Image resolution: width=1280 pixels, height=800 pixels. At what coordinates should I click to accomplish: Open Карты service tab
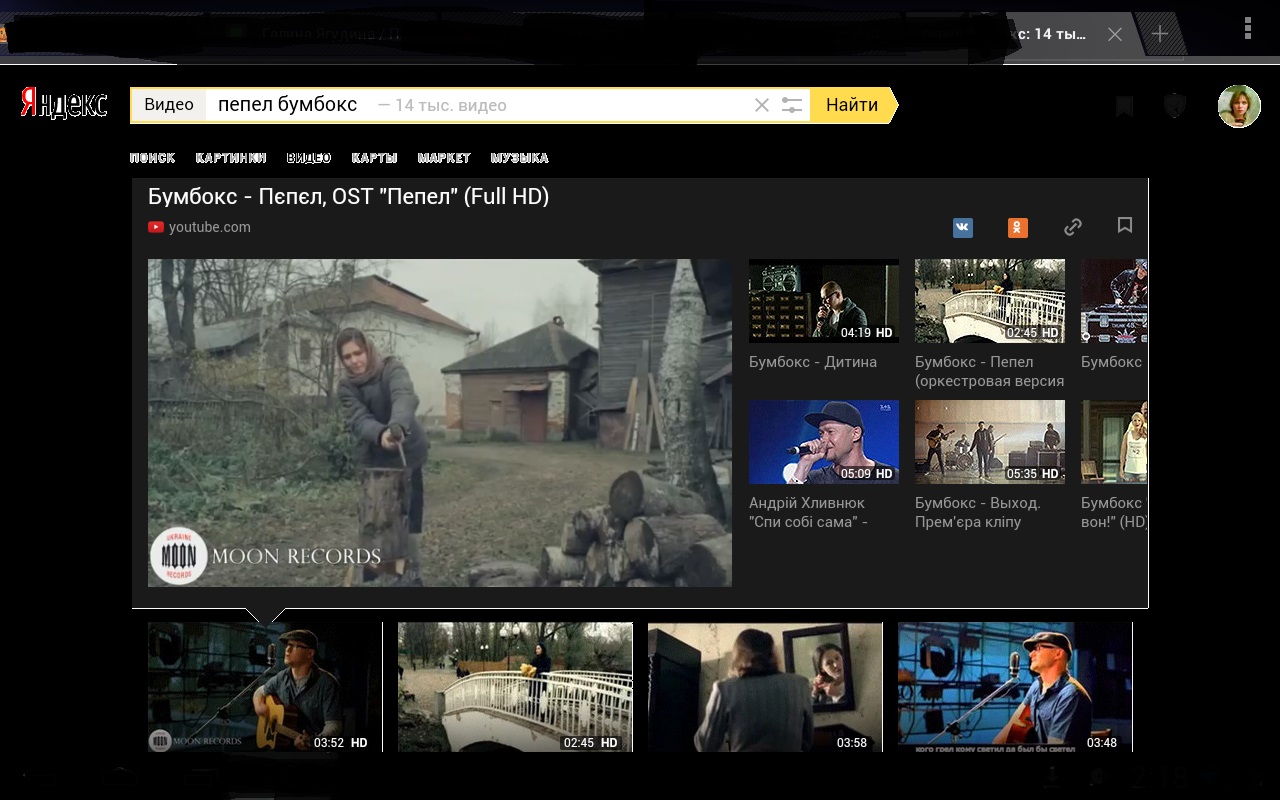[x=374, y=158]
